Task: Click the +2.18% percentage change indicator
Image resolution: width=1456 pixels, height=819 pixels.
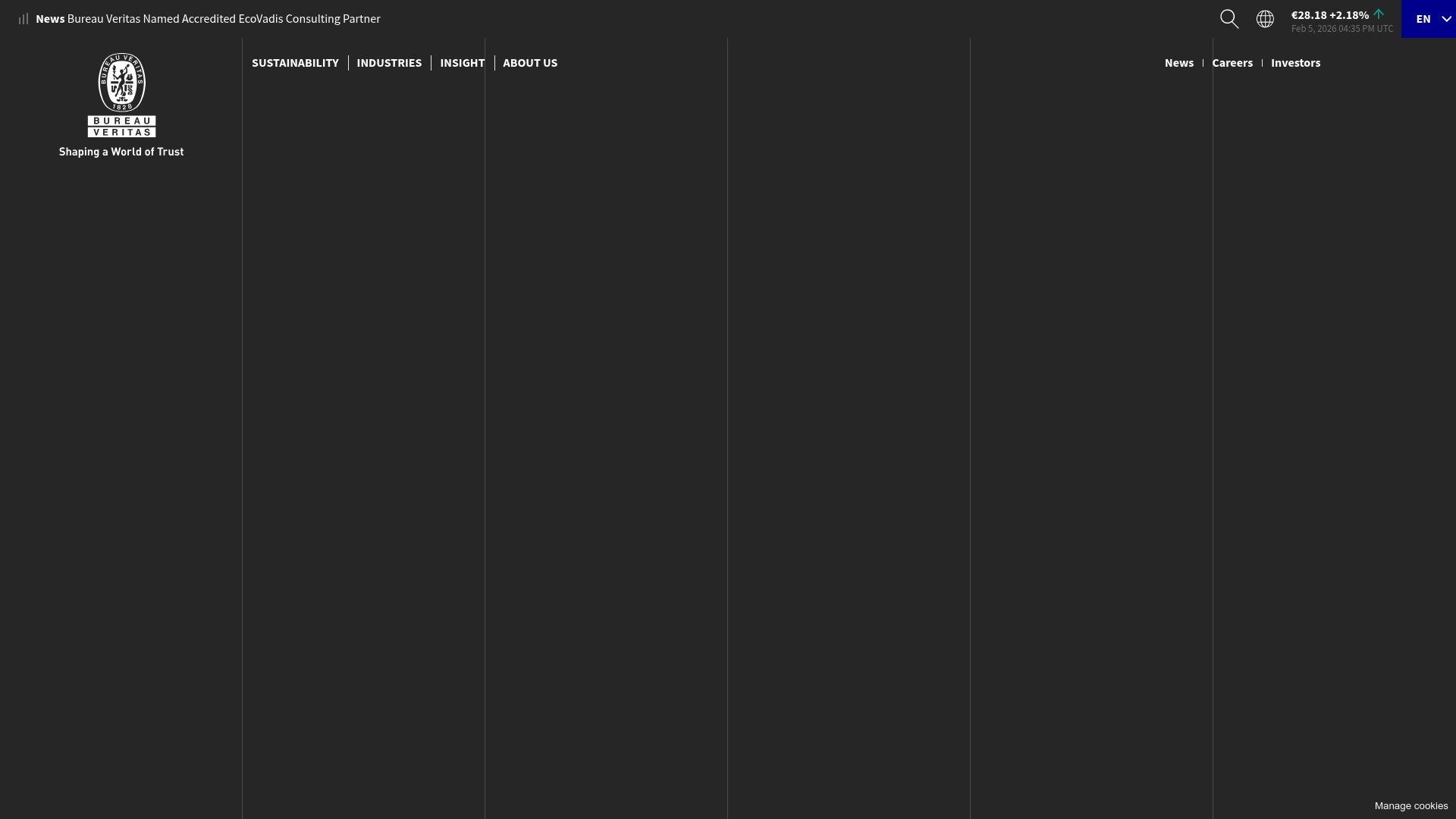Action: tap(1349, 14)
